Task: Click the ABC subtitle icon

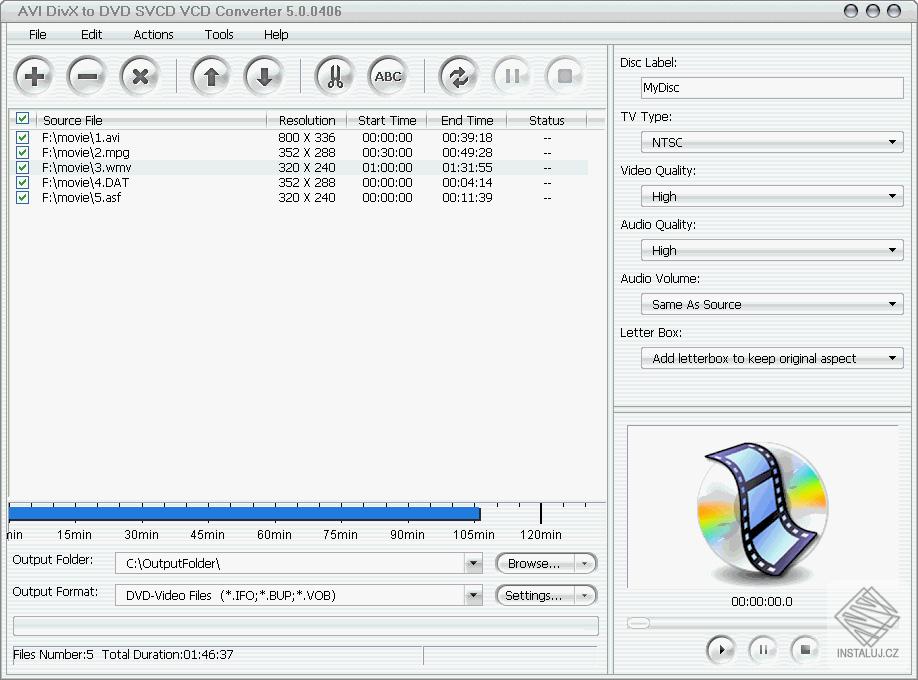Action: click(388, 75)
